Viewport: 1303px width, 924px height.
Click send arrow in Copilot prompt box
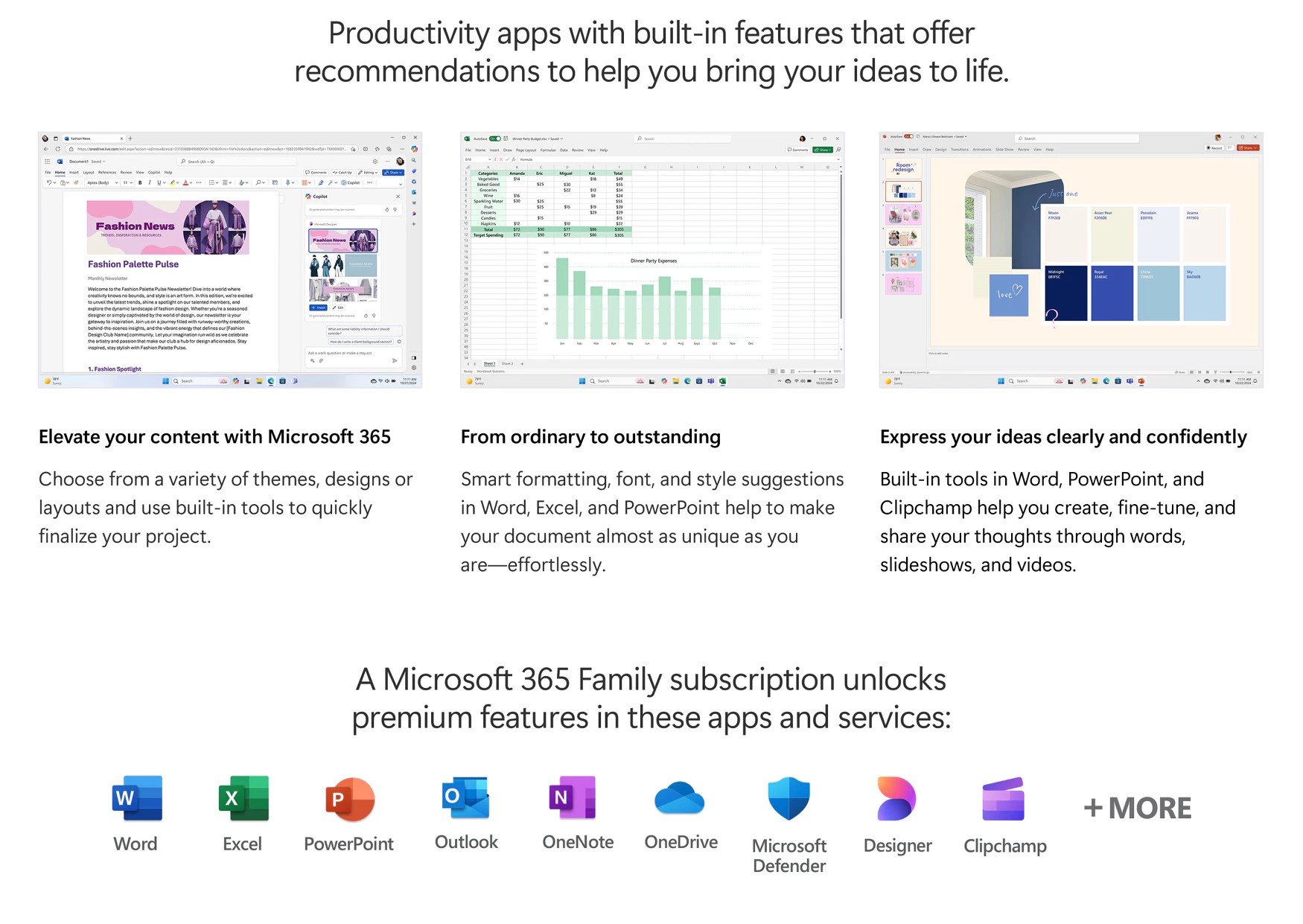(x=395, y=360)
